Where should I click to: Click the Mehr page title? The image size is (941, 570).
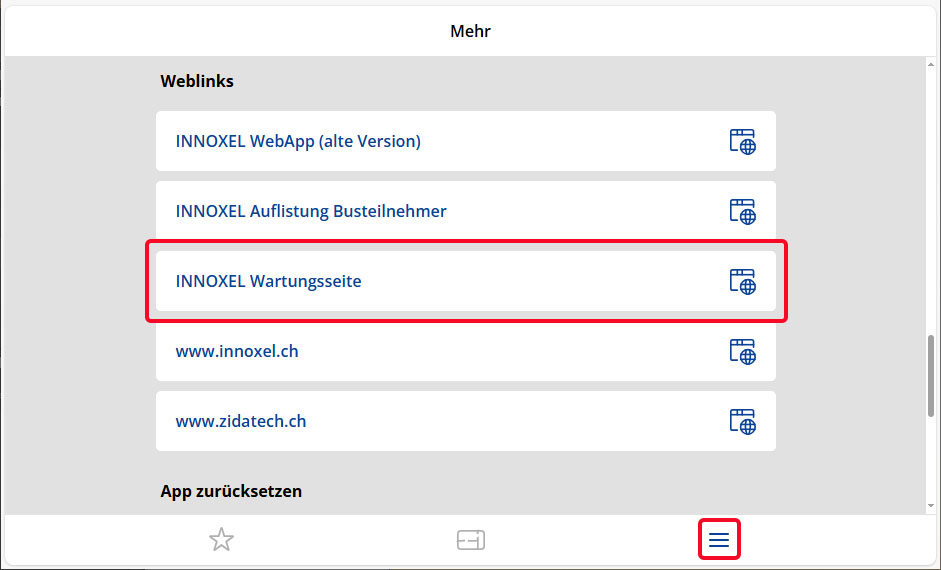[470, 31]
